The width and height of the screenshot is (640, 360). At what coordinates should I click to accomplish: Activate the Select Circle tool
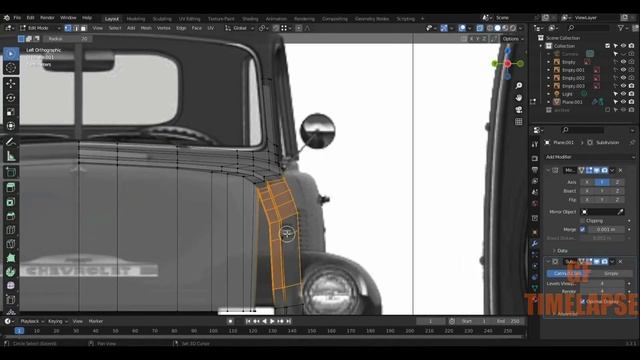(x=11, y=54)
